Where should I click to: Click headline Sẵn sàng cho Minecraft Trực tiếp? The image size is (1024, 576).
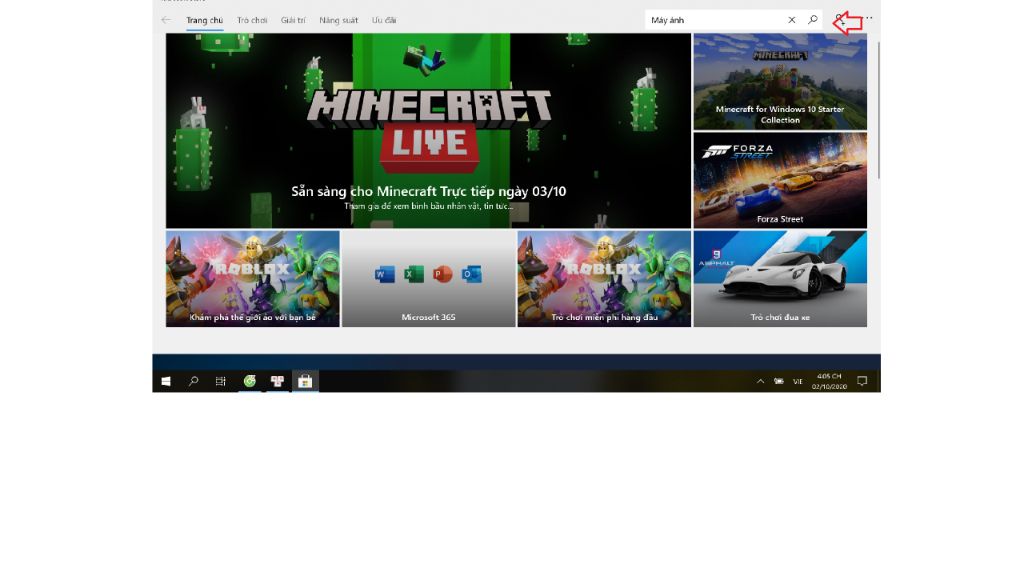pyautogui.click(x=428, y=191)
